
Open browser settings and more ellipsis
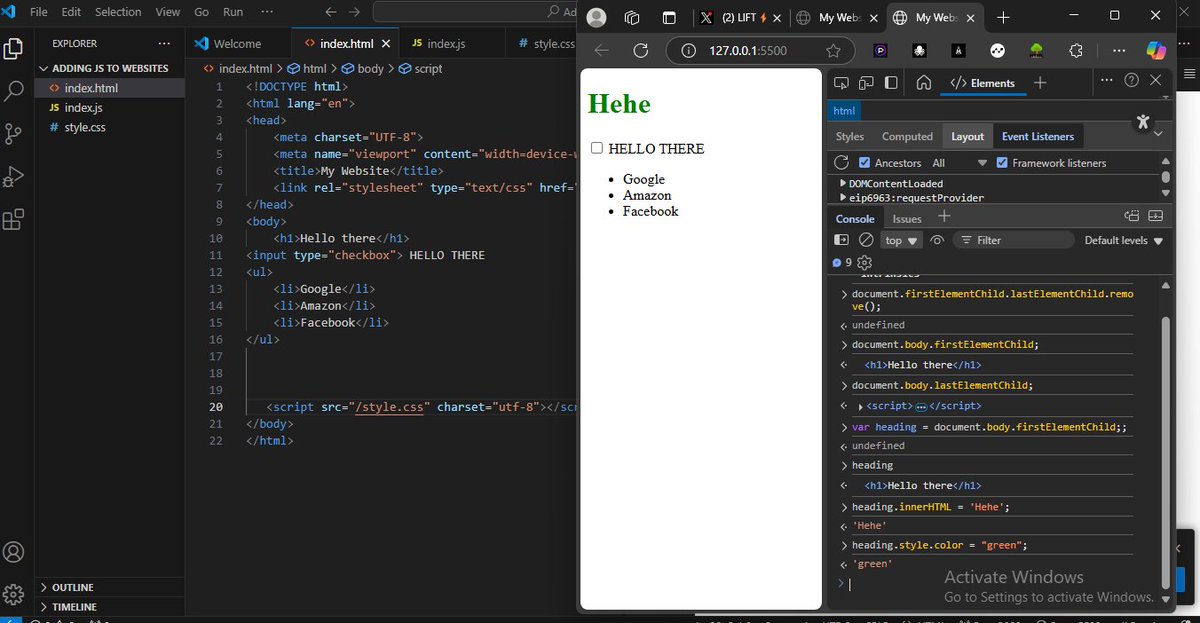pos(1118,50)
